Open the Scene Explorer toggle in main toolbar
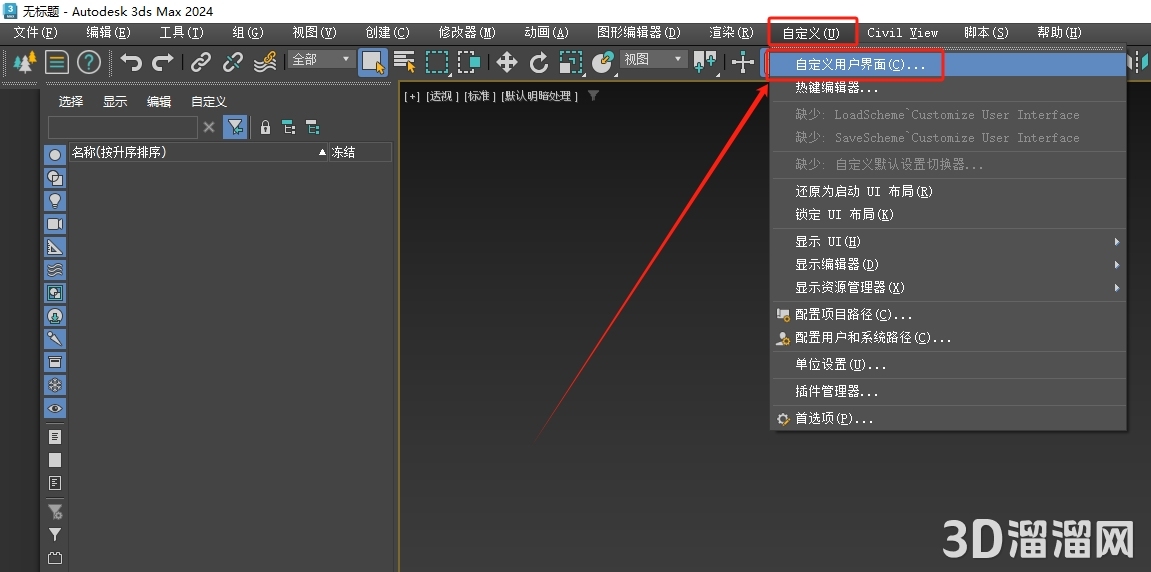This screenshot has width=1151, height=572. (x=57, y=62)
